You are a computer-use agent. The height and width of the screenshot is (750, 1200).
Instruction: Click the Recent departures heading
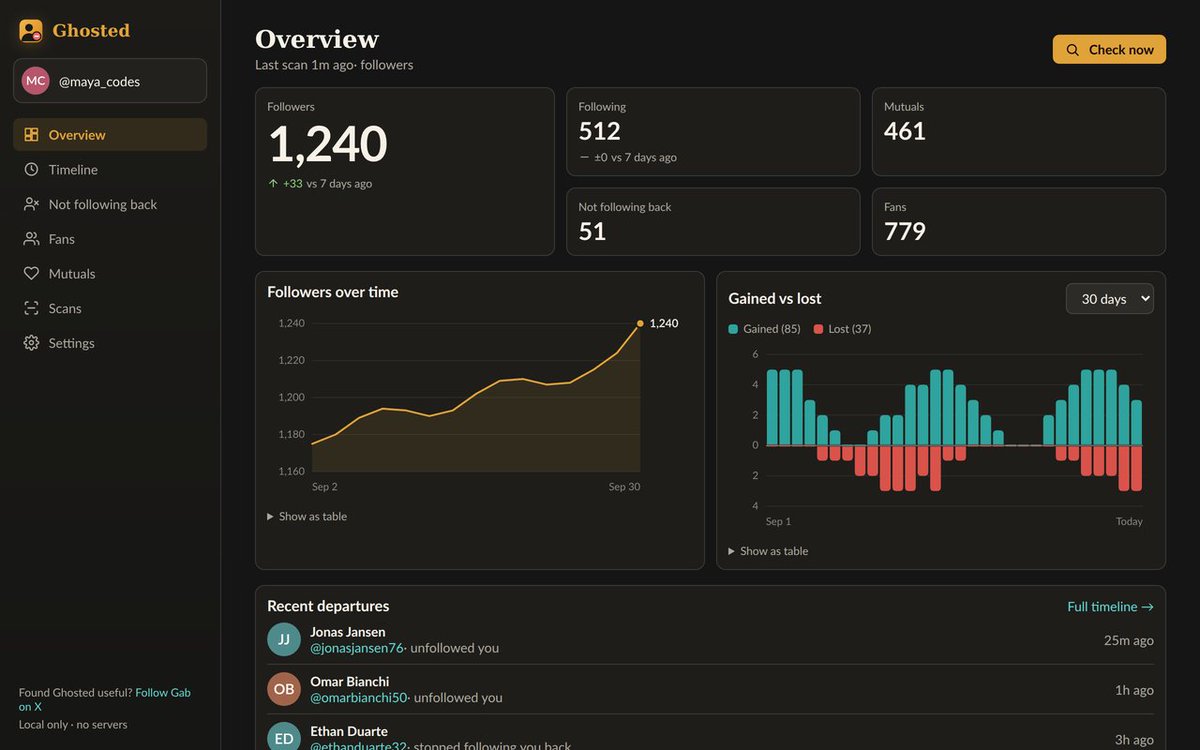328,606
